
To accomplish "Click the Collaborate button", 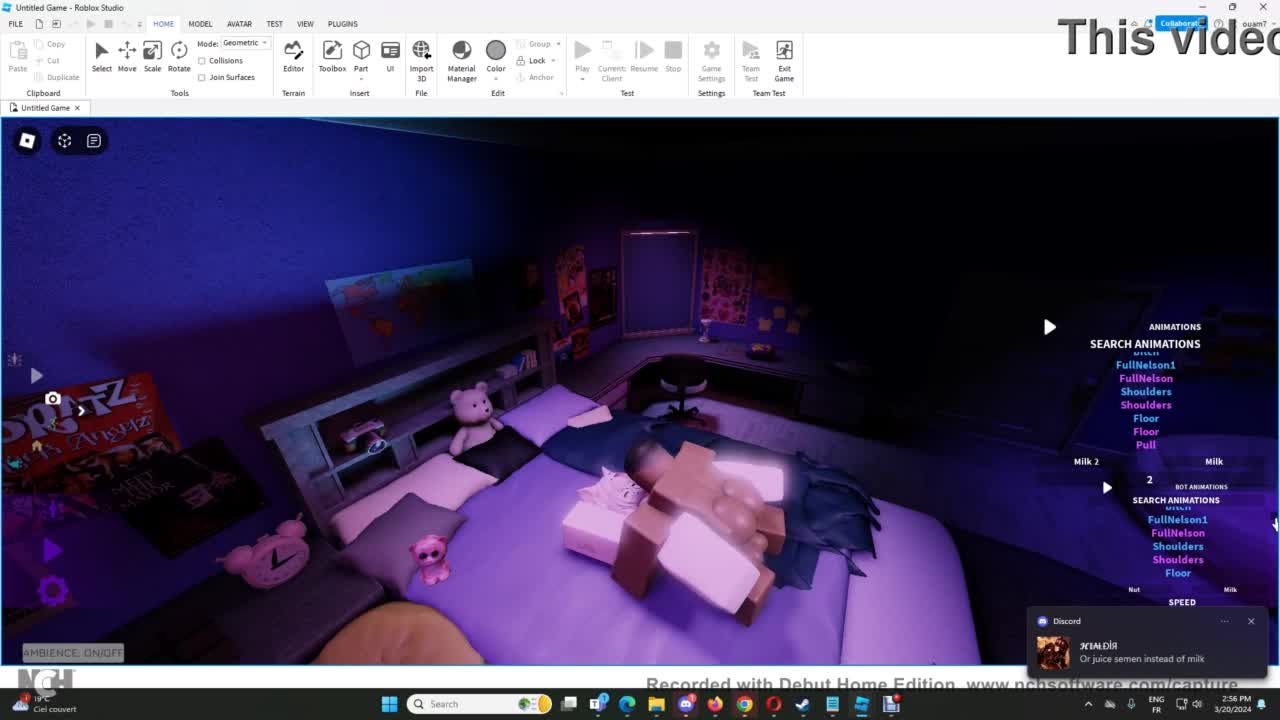I will (1179, 23).
